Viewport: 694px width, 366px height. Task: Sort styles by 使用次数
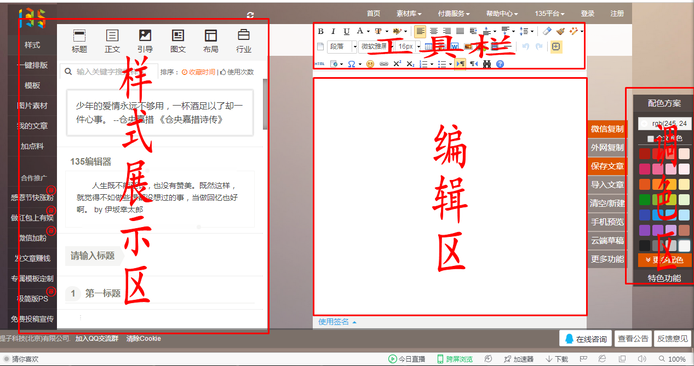pyautogui.click(x=237, y=72)
